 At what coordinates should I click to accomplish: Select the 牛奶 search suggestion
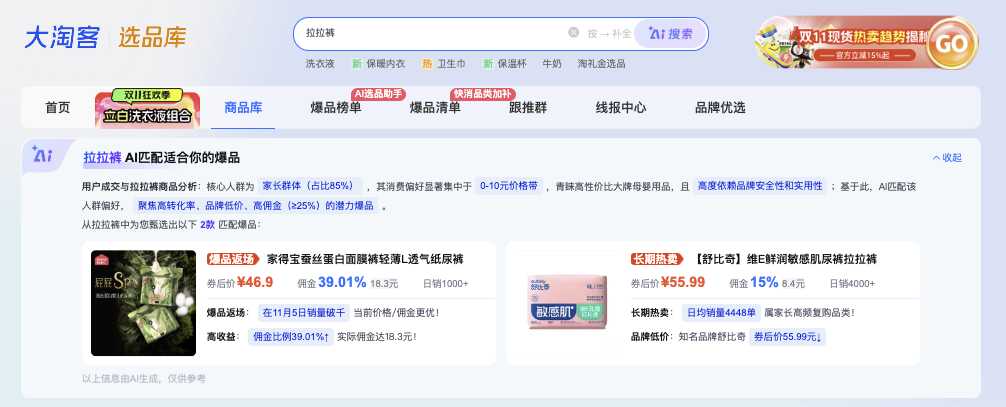552,64
